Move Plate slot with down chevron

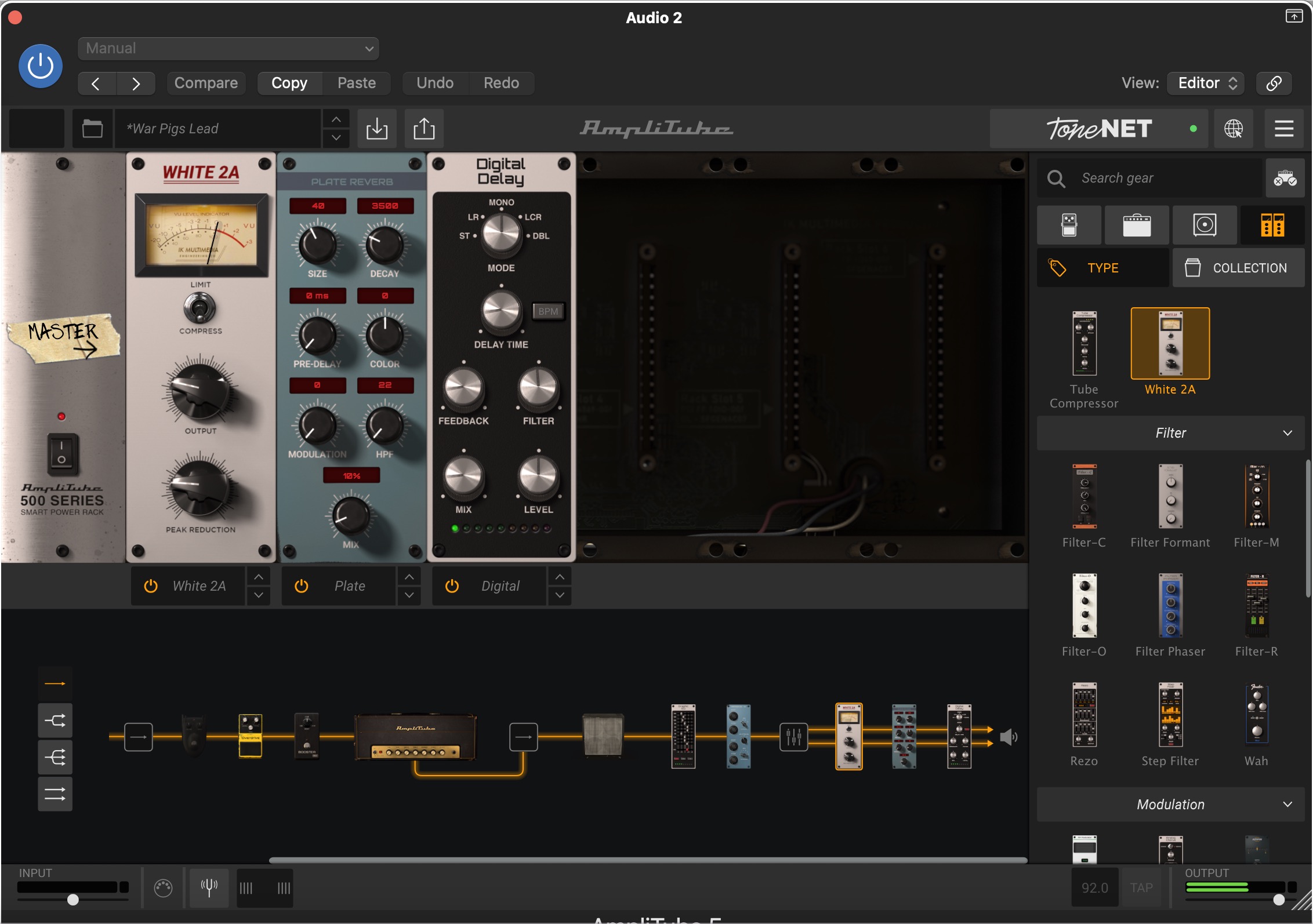click(x=409, y=595)
